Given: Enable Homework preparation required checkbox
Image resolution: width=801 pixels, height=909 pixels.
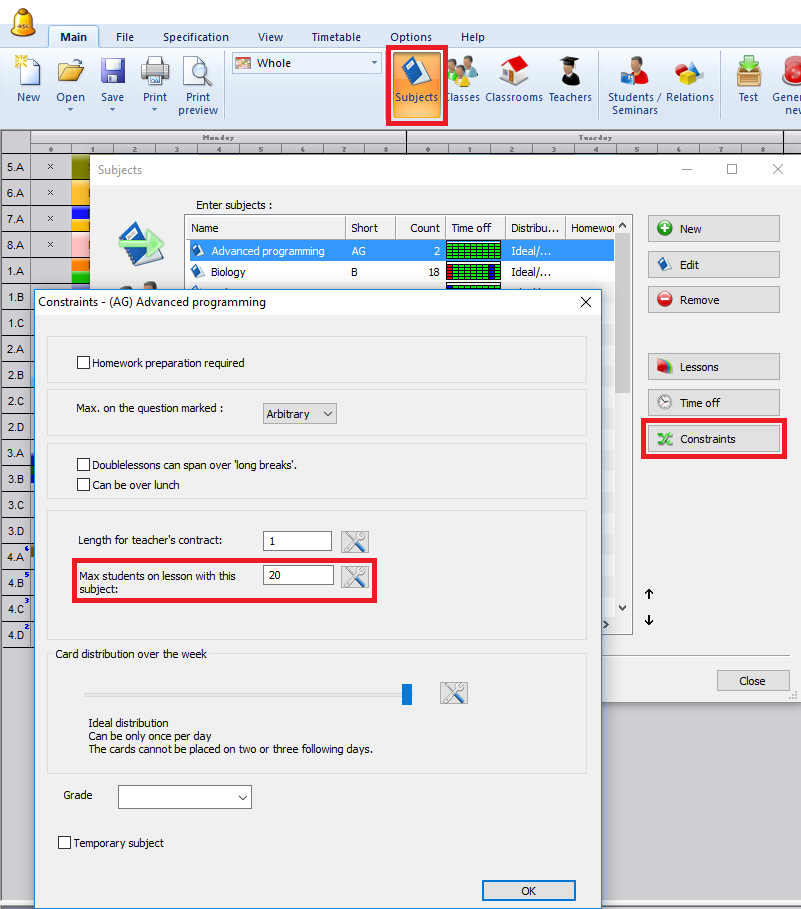Looking at the screenshot, I should click(84, 363).
